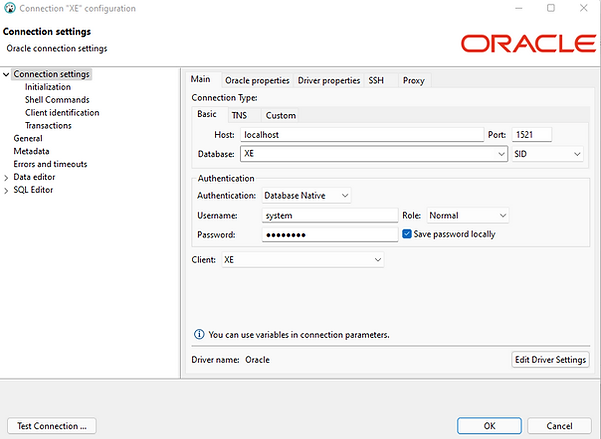Click the Test Connection button
The height and width of the screenshot is (439, 601).
[52, 426]
